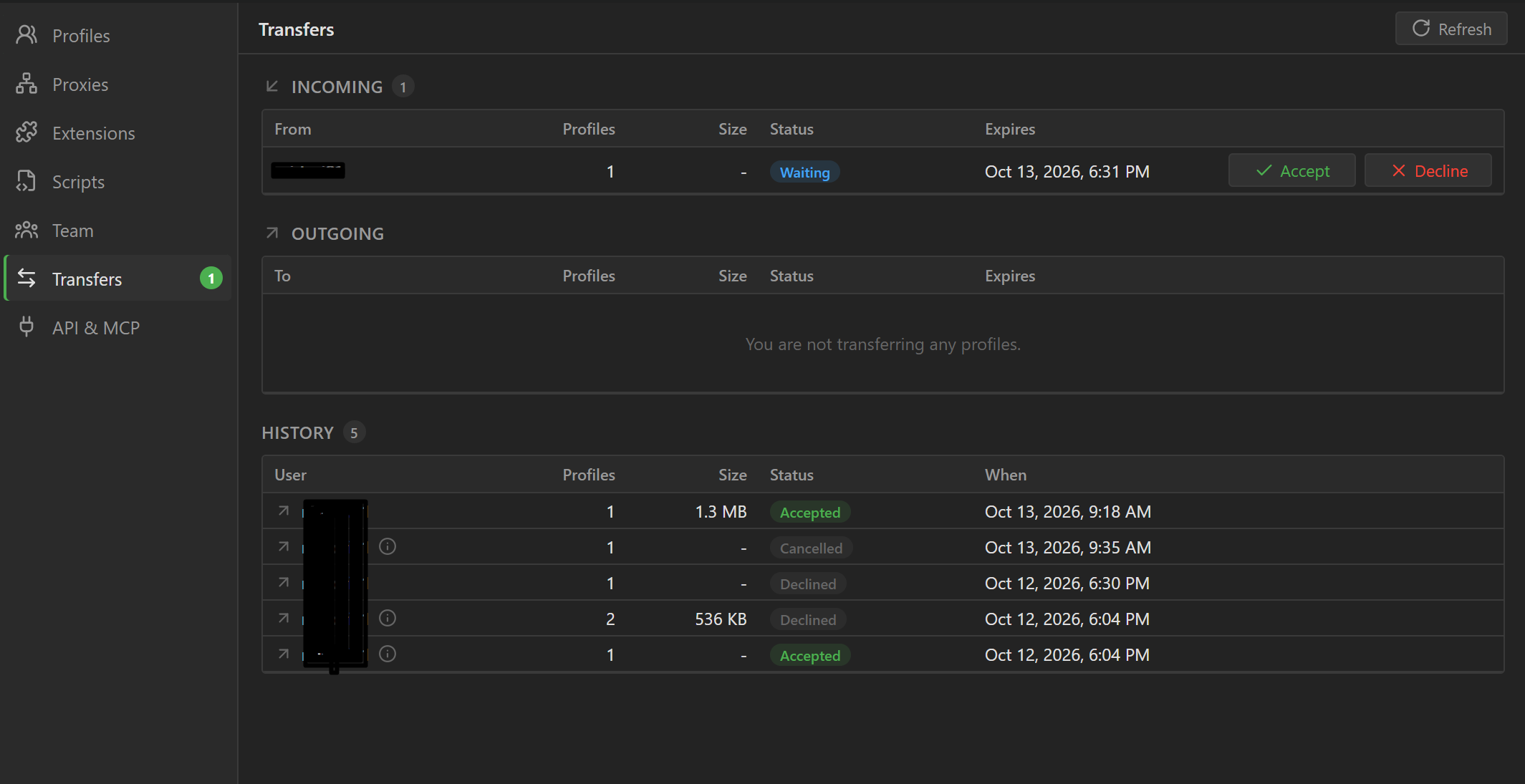Click the 1.3 MB size value
The height and width of the screenshot is (784, 1525).
click(x=721, y=512)
